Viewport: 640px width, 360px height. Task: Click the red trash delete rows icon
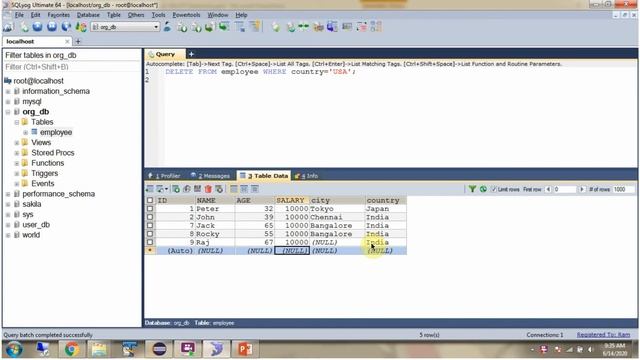208,189
